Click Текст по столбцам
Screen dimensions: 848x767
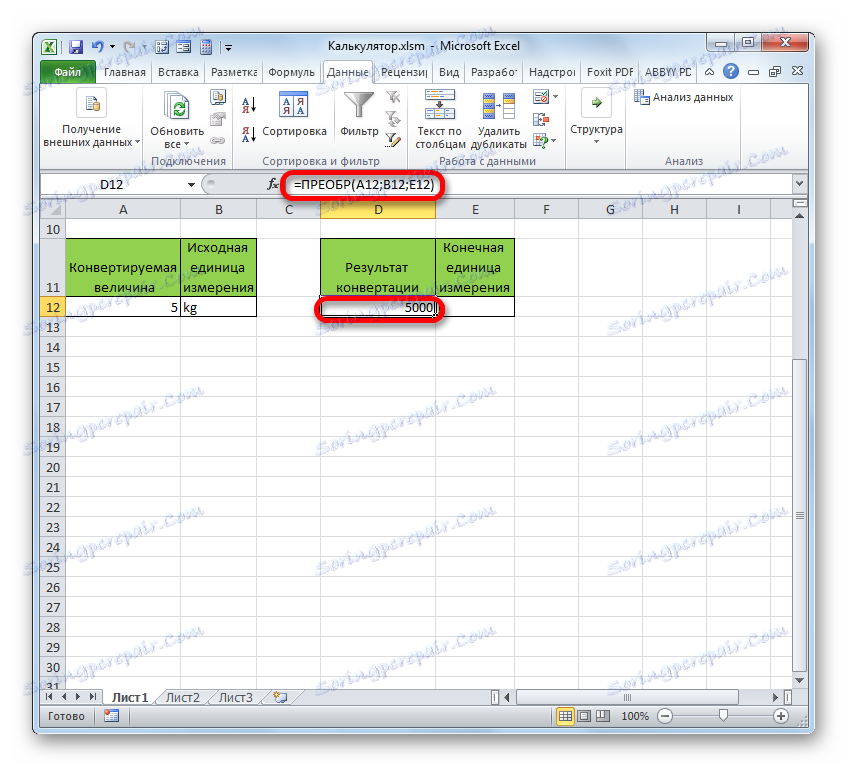coord(440,119)
